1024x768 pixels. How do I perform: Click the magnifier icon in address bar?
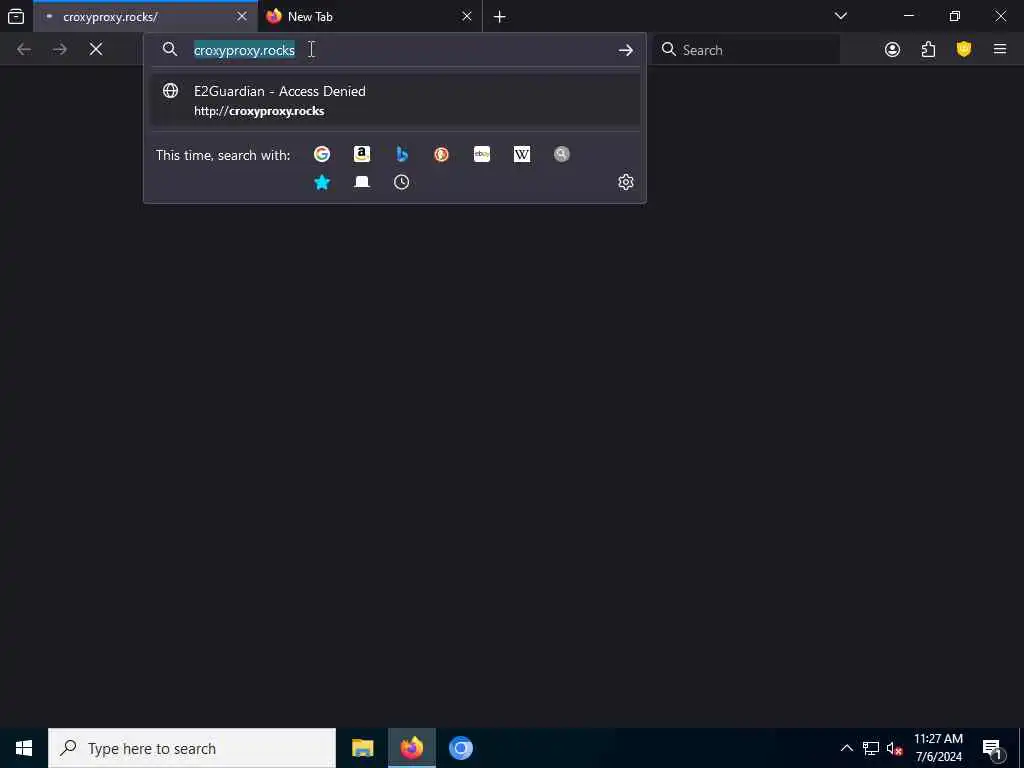click(x=170, y=50)
